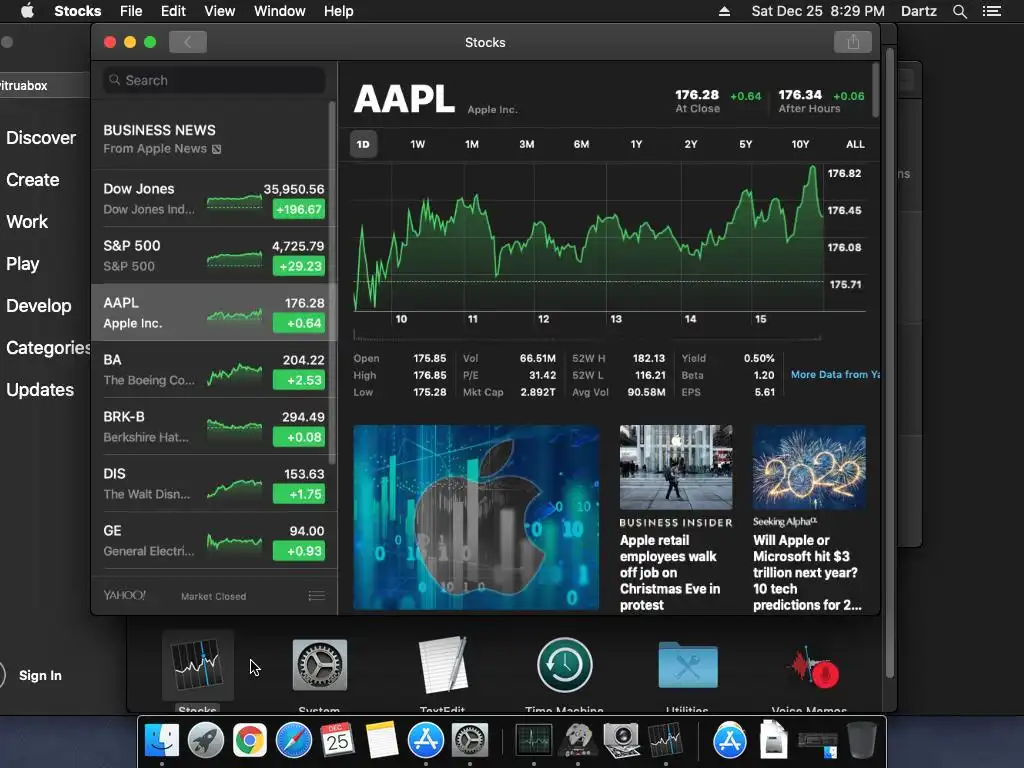Open the share button in Stocks toolbar
The height and width of the screenshot is (768, 1024).
tap(853, 42)
